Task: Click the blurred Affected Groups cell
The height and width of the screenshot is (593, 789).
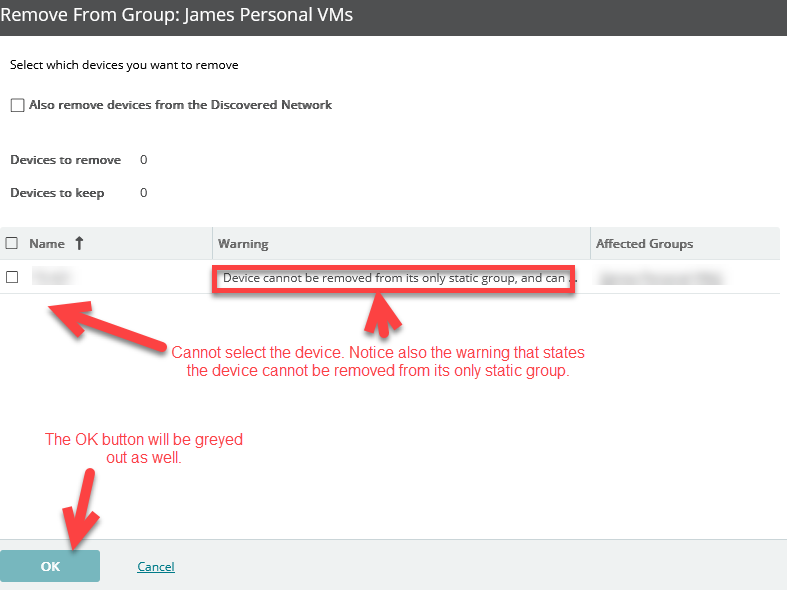Action: tap(661, 278)
